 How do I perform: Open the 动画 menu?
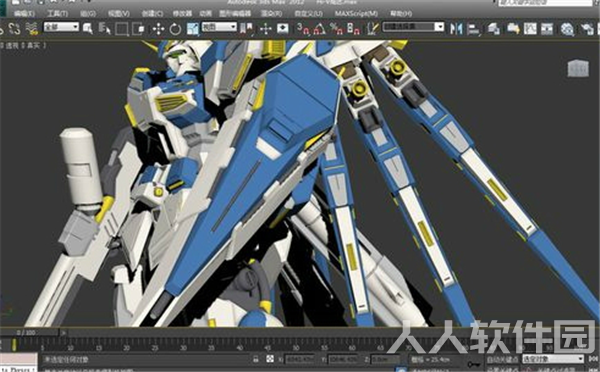pyautogui.click(x=205, y=13)
